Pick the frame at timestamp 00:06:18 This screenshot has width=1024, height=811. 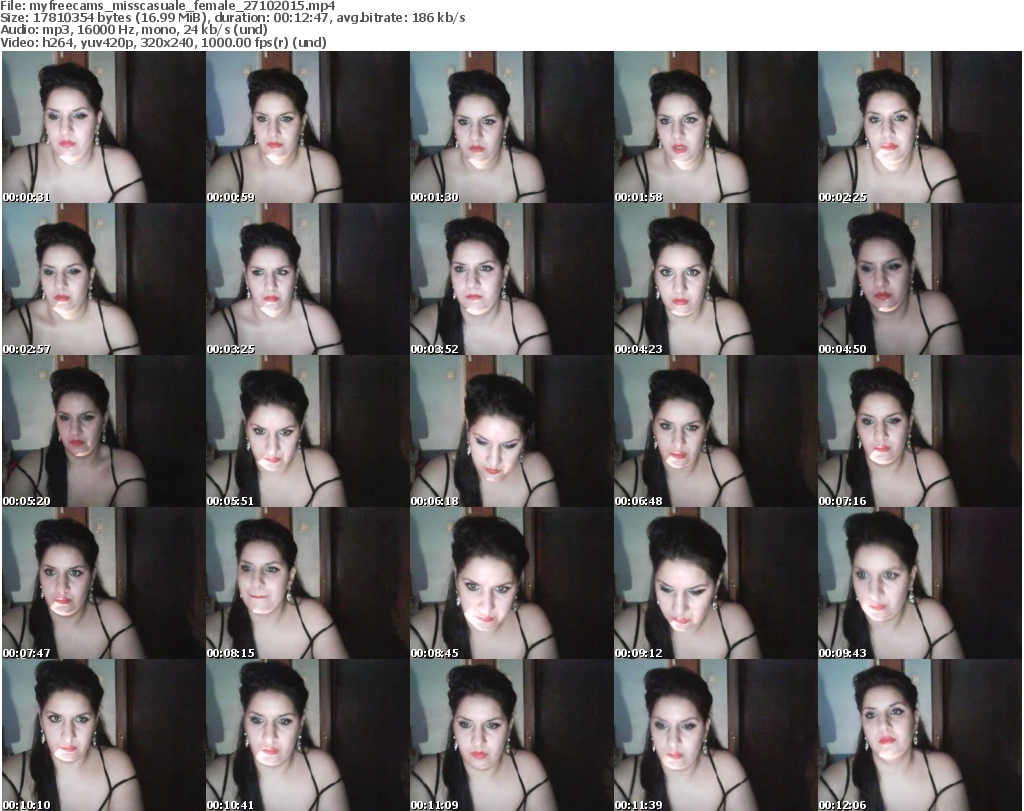tap(511, 431)
